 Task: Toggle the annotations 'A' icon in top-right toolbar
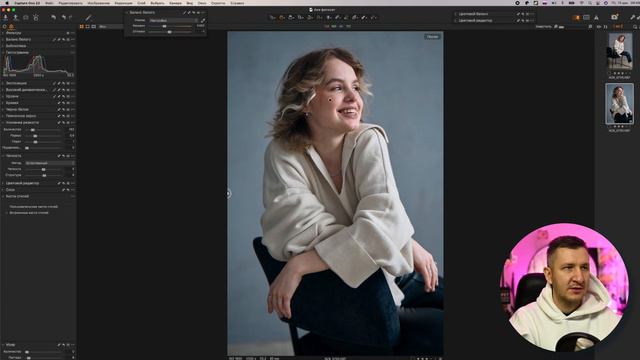596,18
